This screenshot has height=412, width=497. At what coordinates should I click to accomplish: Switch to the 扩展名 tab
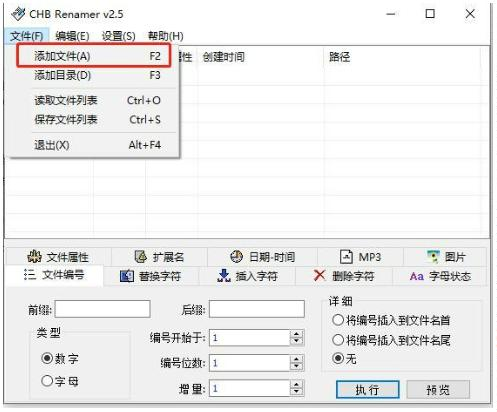(x=159, y=256)
